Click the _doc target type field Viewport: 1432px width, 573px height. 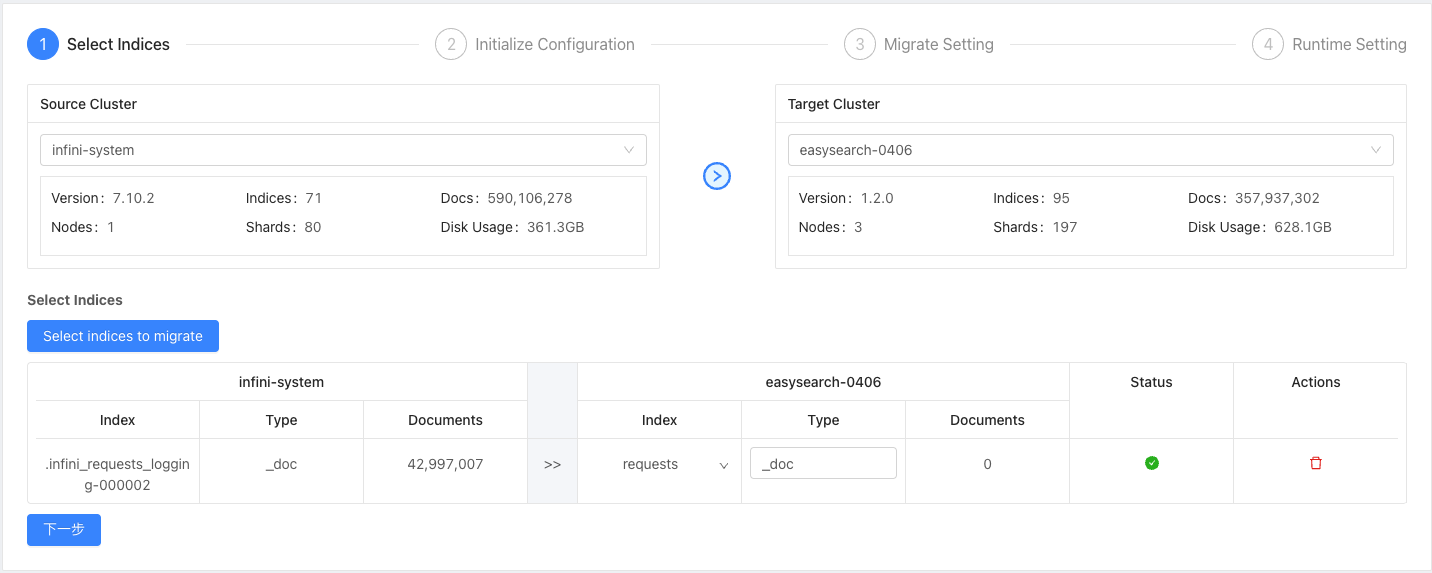823,464
